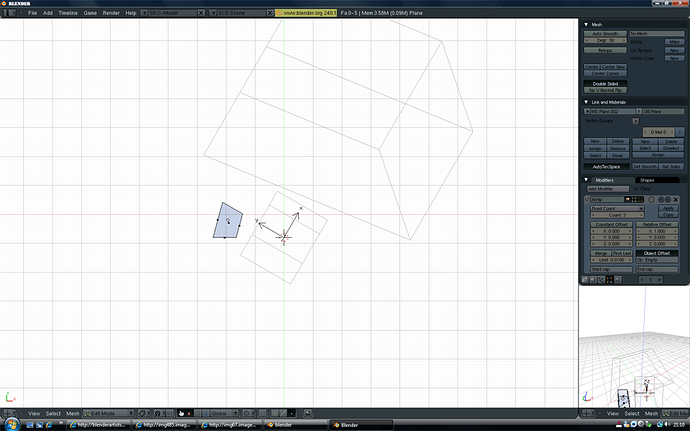Open the Fixed Count length type dropdown
The width and height of the screenshot is (690, 431).
[x=617, y=209]
